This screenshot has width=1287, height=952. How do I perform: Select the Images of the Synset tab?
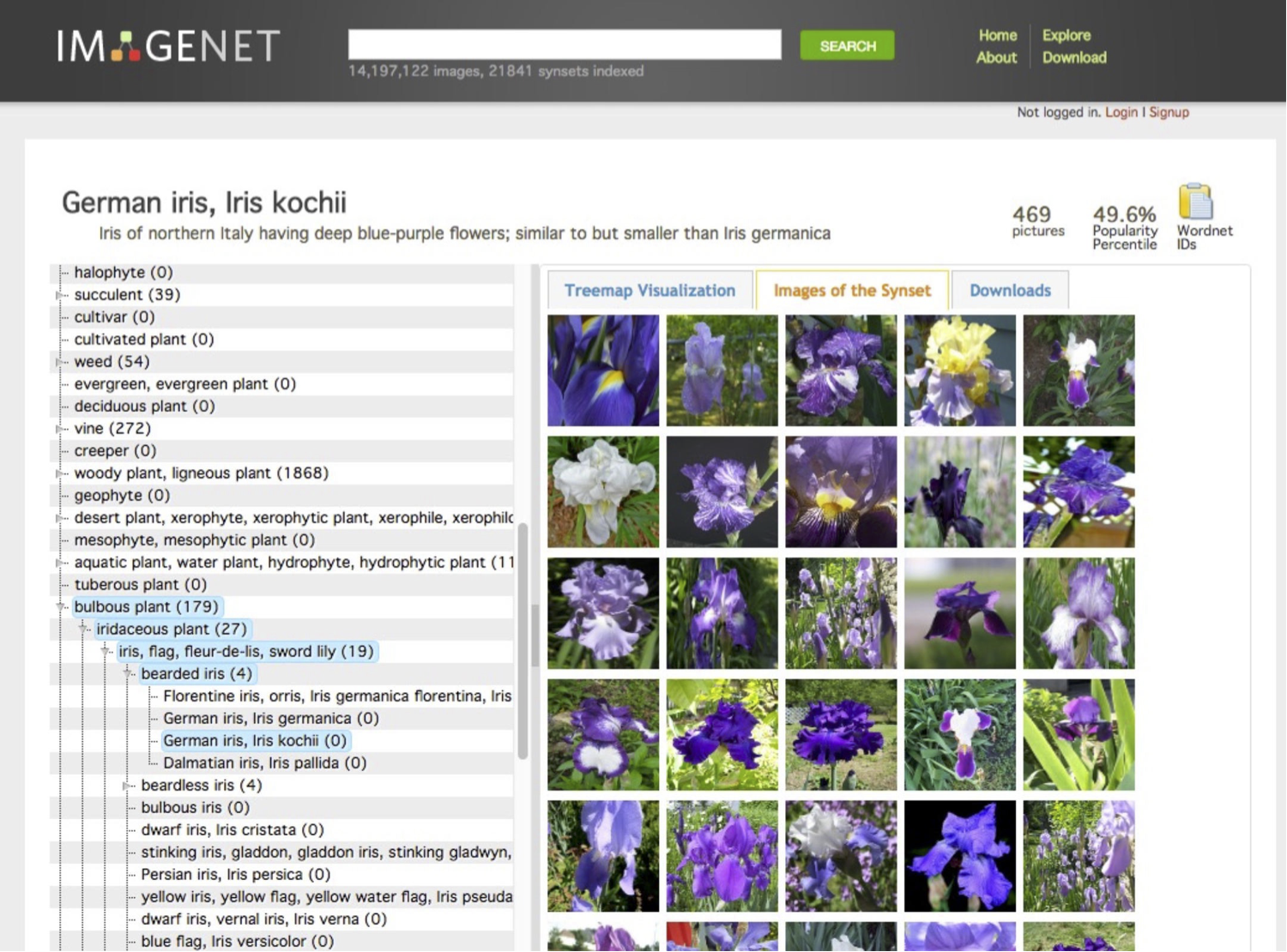[x=852, y=291]
